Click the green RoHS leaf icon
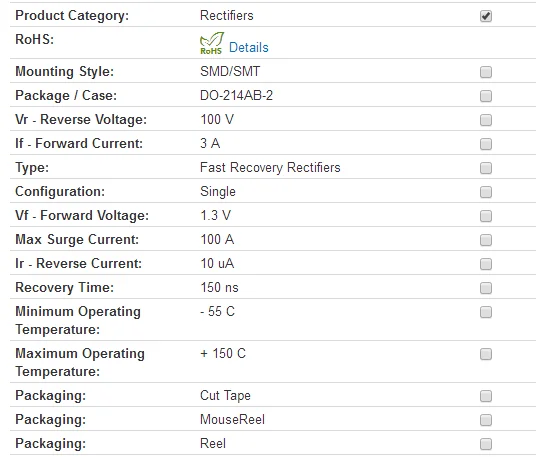The image size is (536, 457). [x=212, y=43]
